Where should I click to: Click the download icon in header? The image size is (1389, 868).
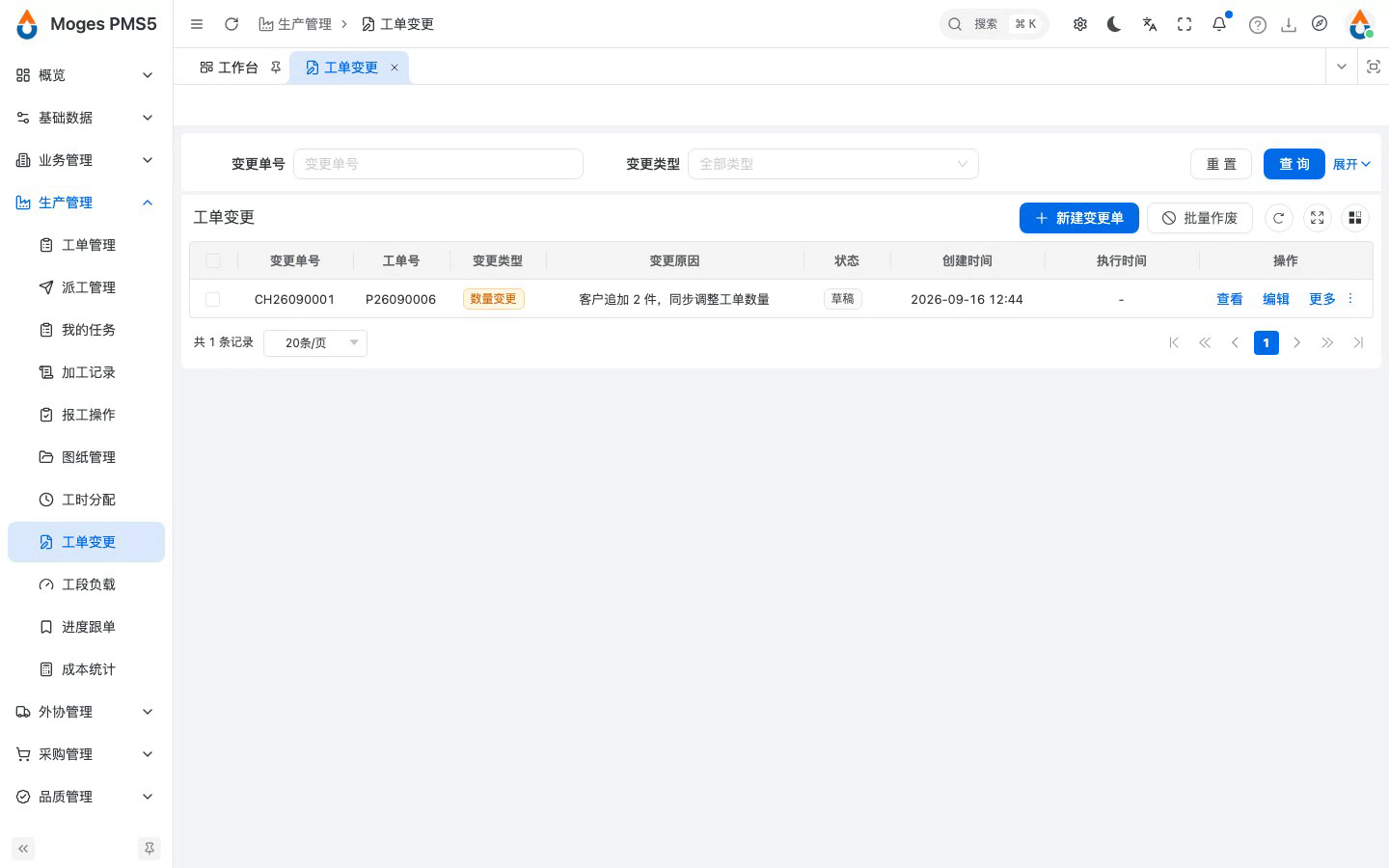pyautogui.click(x=1288, y=25)
